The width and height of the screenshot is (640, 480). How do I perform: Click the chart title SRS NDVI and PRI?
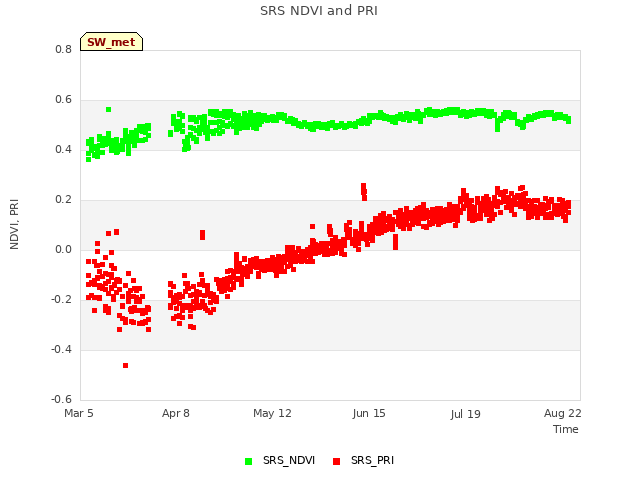click(x=319, y=10)
